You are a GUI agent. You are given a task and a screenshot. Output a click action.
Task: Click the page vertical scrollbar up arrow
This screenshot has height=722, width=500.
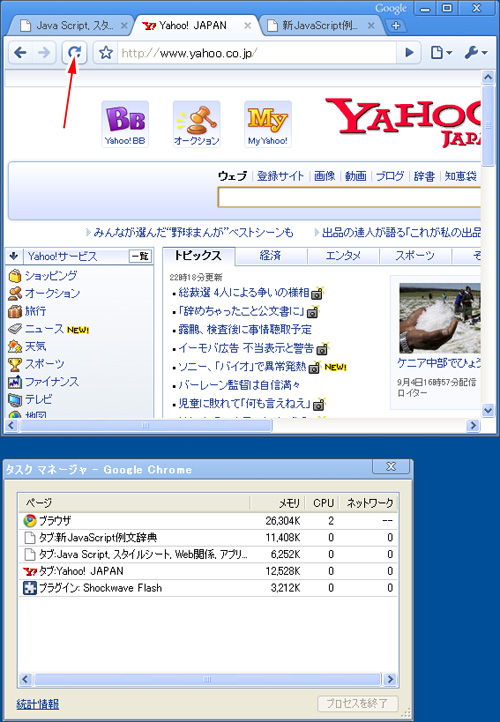(x=488, y=77)
